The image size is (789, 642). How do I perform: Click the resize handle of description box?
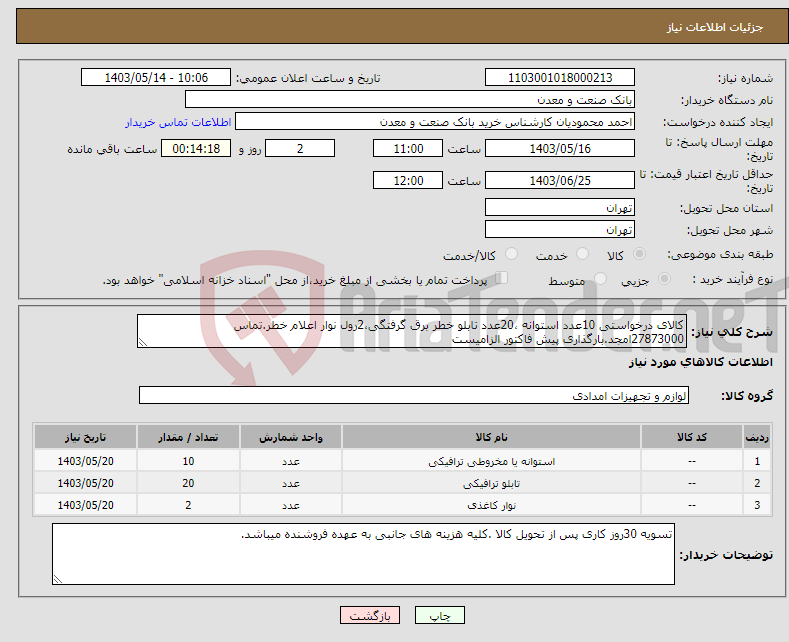click(143, 343)
